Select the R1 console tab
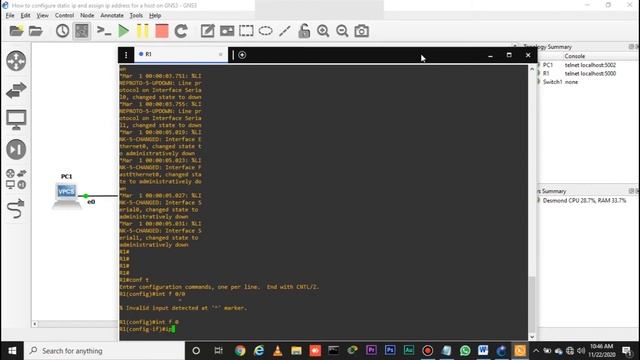This screenshot has height=360, width=640. point(181,54)
